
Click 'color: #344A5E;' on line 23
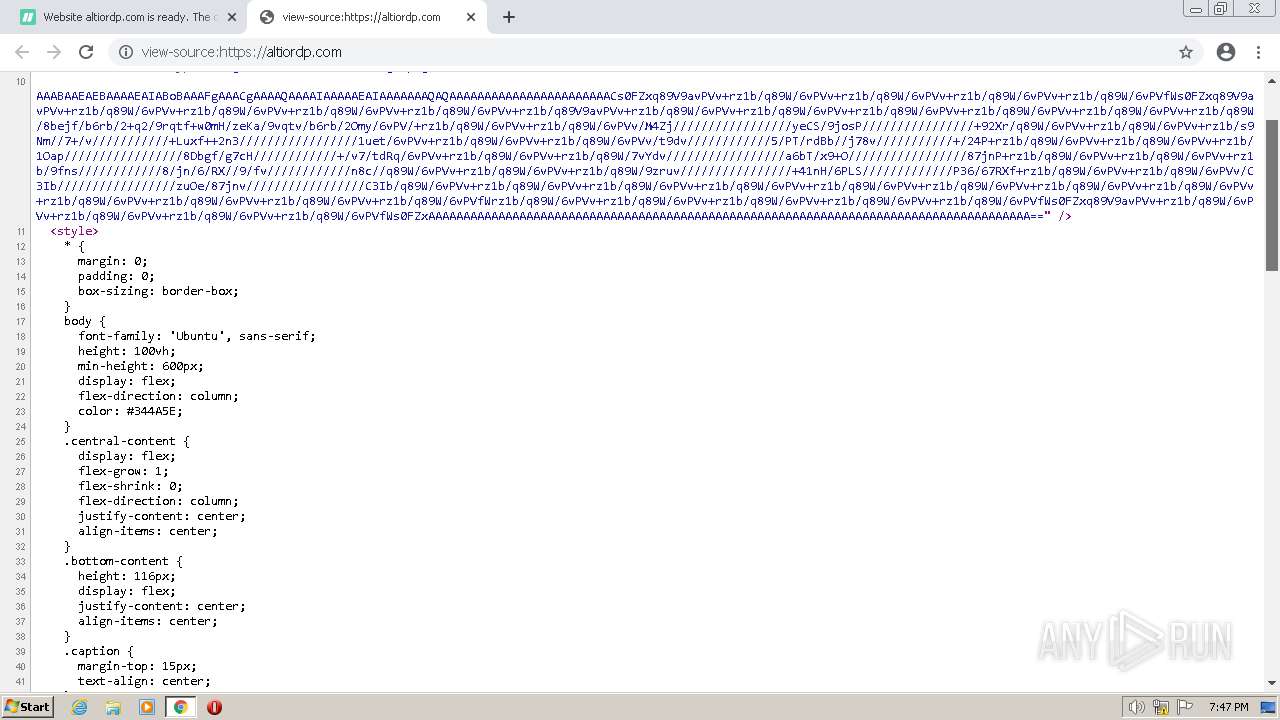130,411
